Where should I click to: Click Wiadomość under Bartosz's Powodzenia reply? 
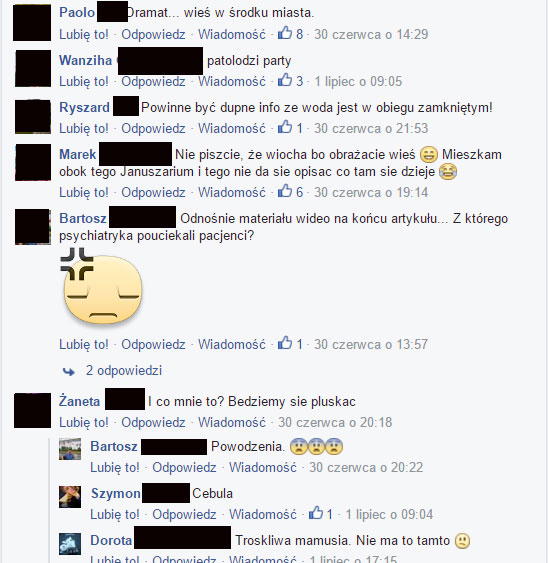(263, 467)
